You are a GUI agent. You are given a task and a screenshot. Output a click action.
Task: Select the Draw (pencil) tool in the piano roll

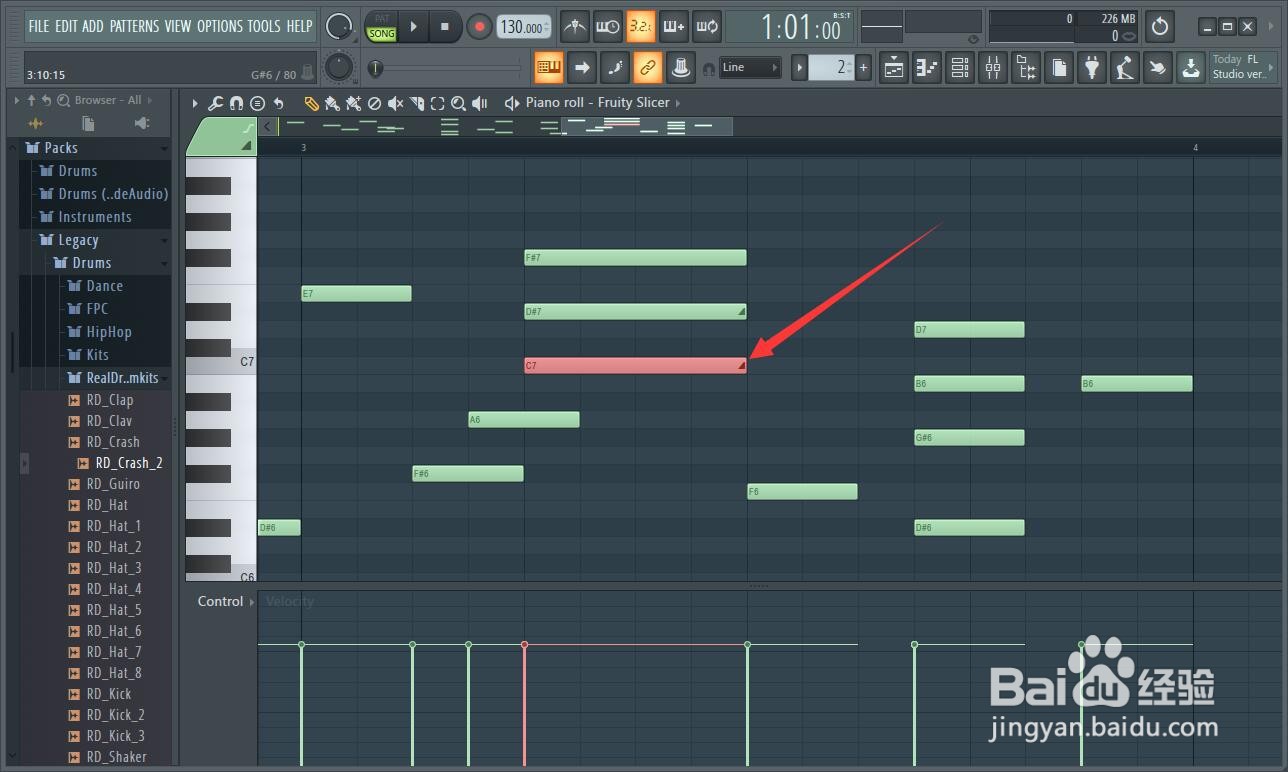[x=311, y=102]
